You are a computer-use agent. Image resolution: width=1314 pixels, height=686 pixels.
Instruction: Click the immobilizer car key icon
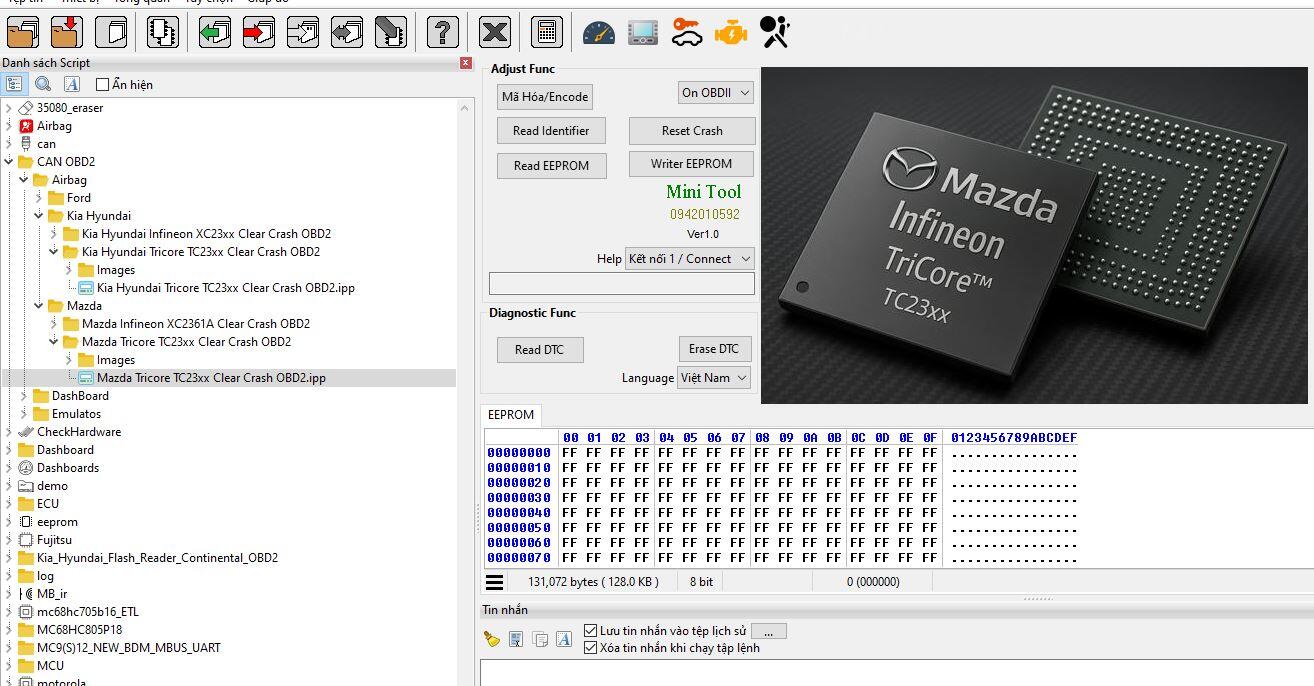[x=687, y=32]
